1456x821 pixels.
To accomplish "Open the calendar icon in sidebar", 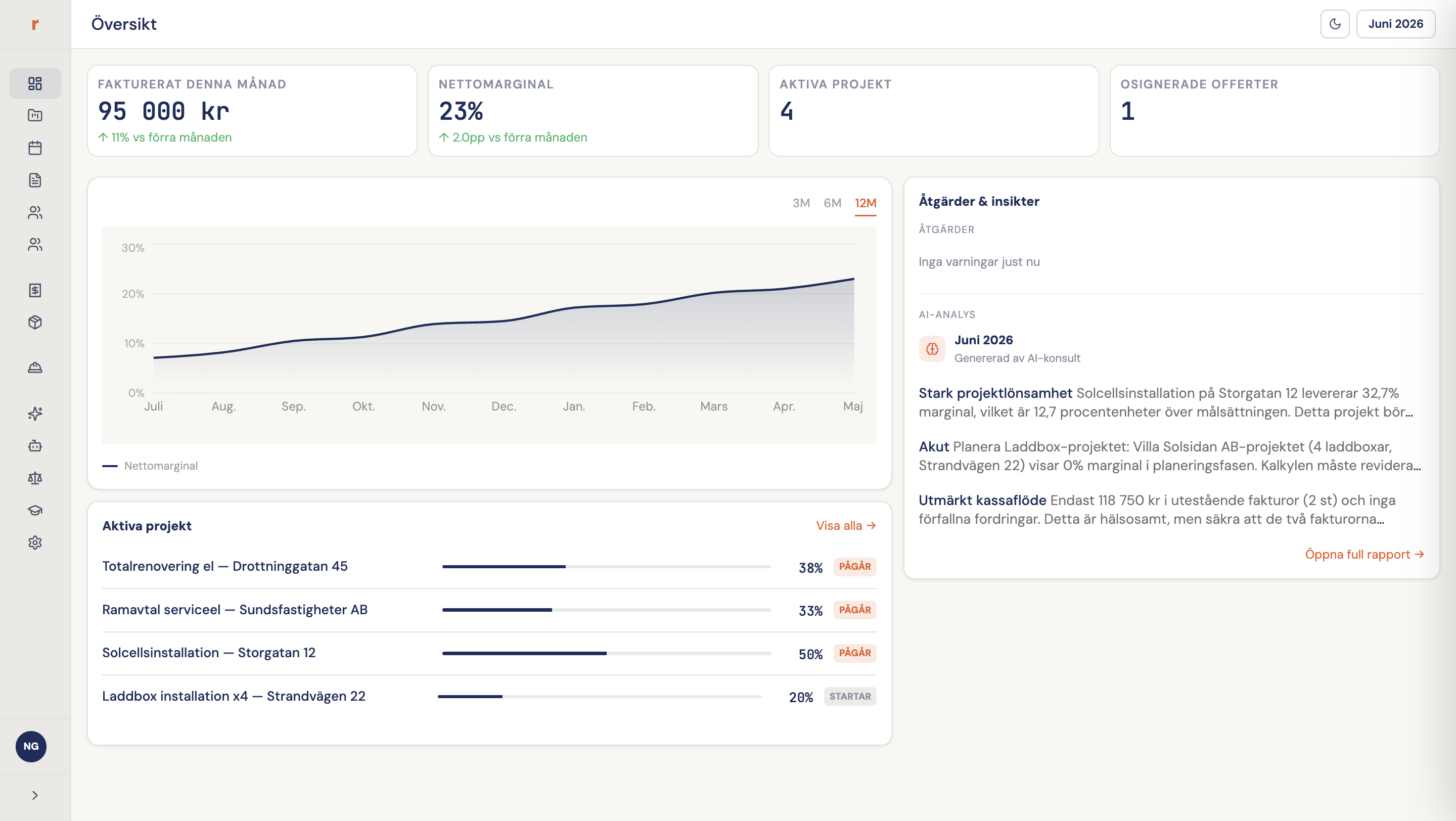I will [x=35, y=148].
